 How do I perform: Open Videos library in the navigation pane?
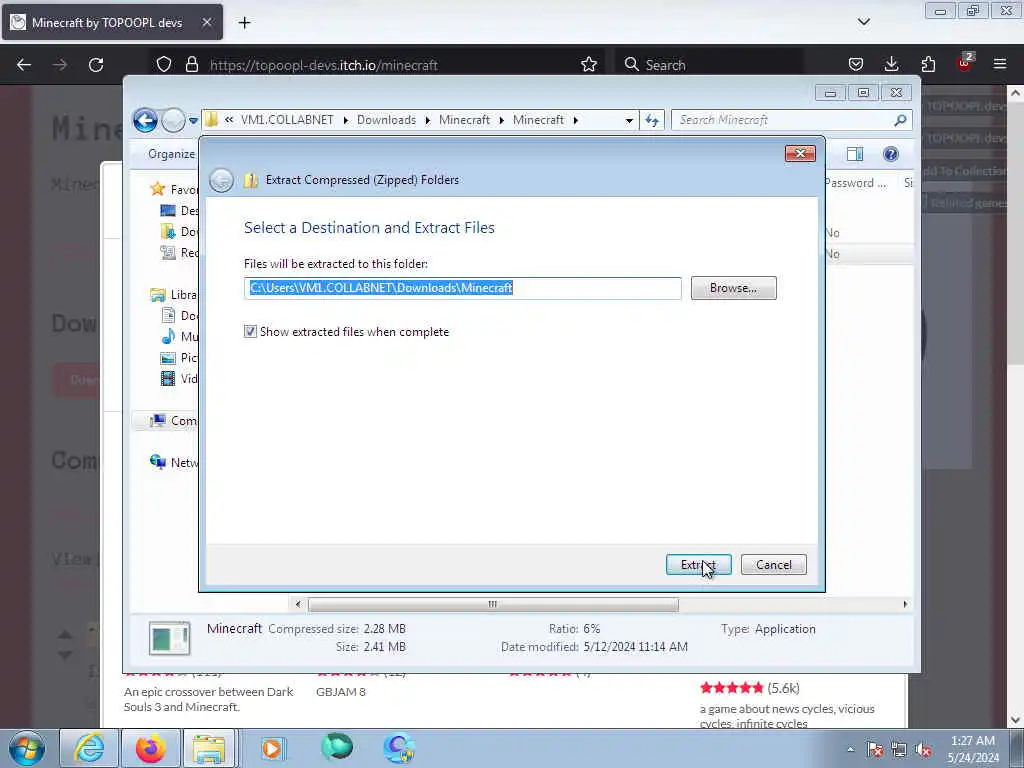(x=179, y=378)
